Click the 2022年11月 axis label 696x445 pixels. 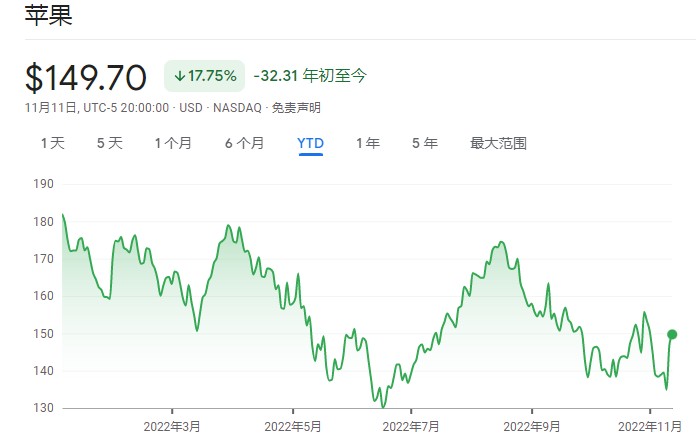click(x=653, y=425)
